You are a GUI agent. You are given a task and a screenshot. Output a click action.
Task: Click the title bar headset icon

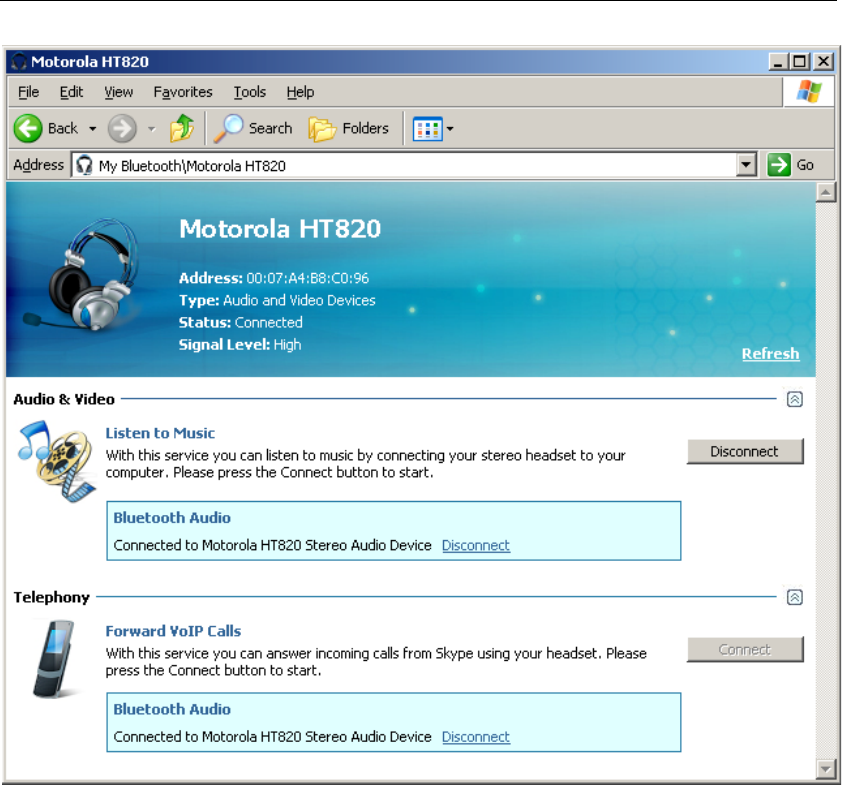tap(19, 62)
